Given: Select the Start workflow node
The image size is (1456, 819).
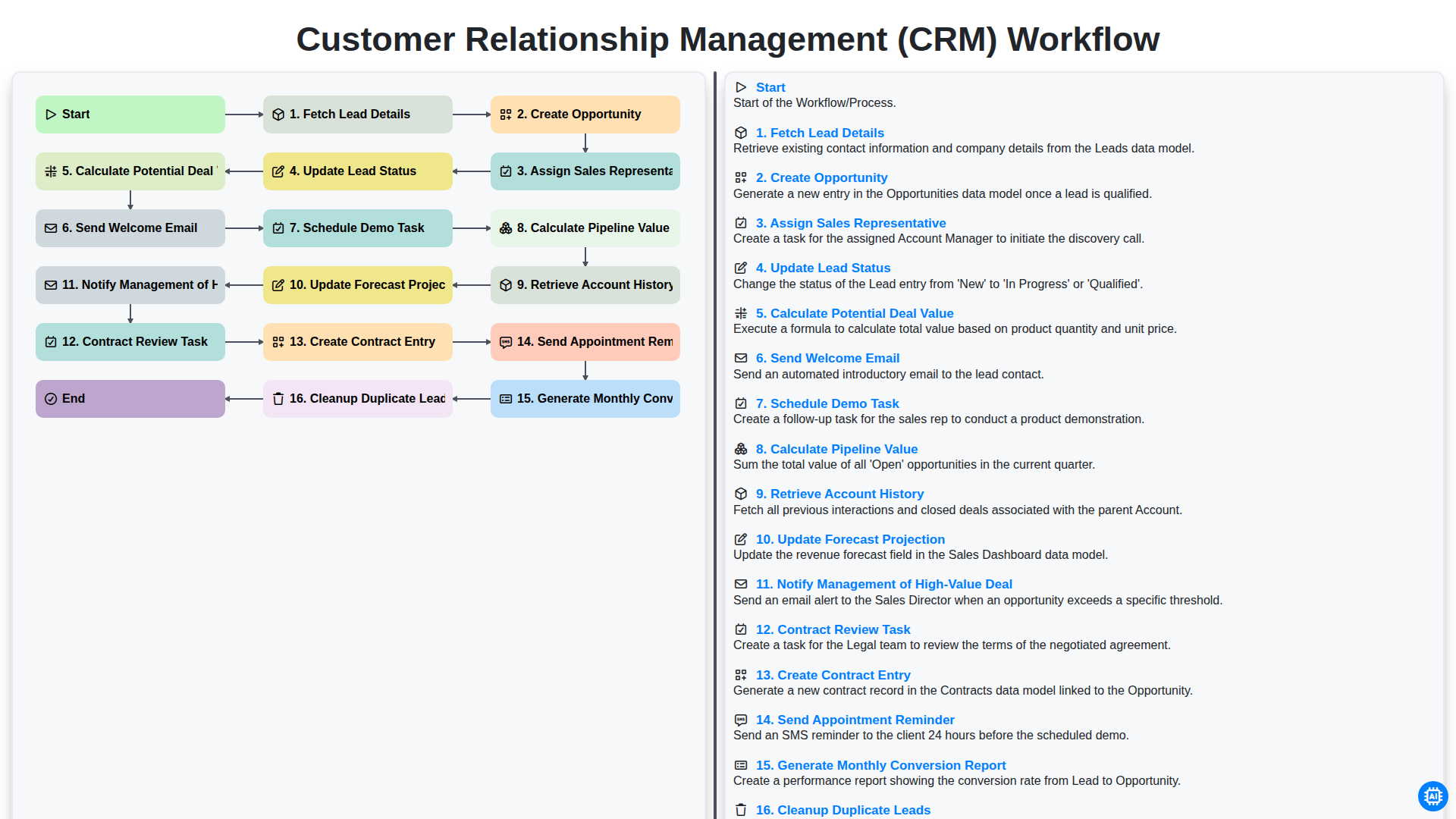Looking at the screenshot, I should (x=130, y=115).
